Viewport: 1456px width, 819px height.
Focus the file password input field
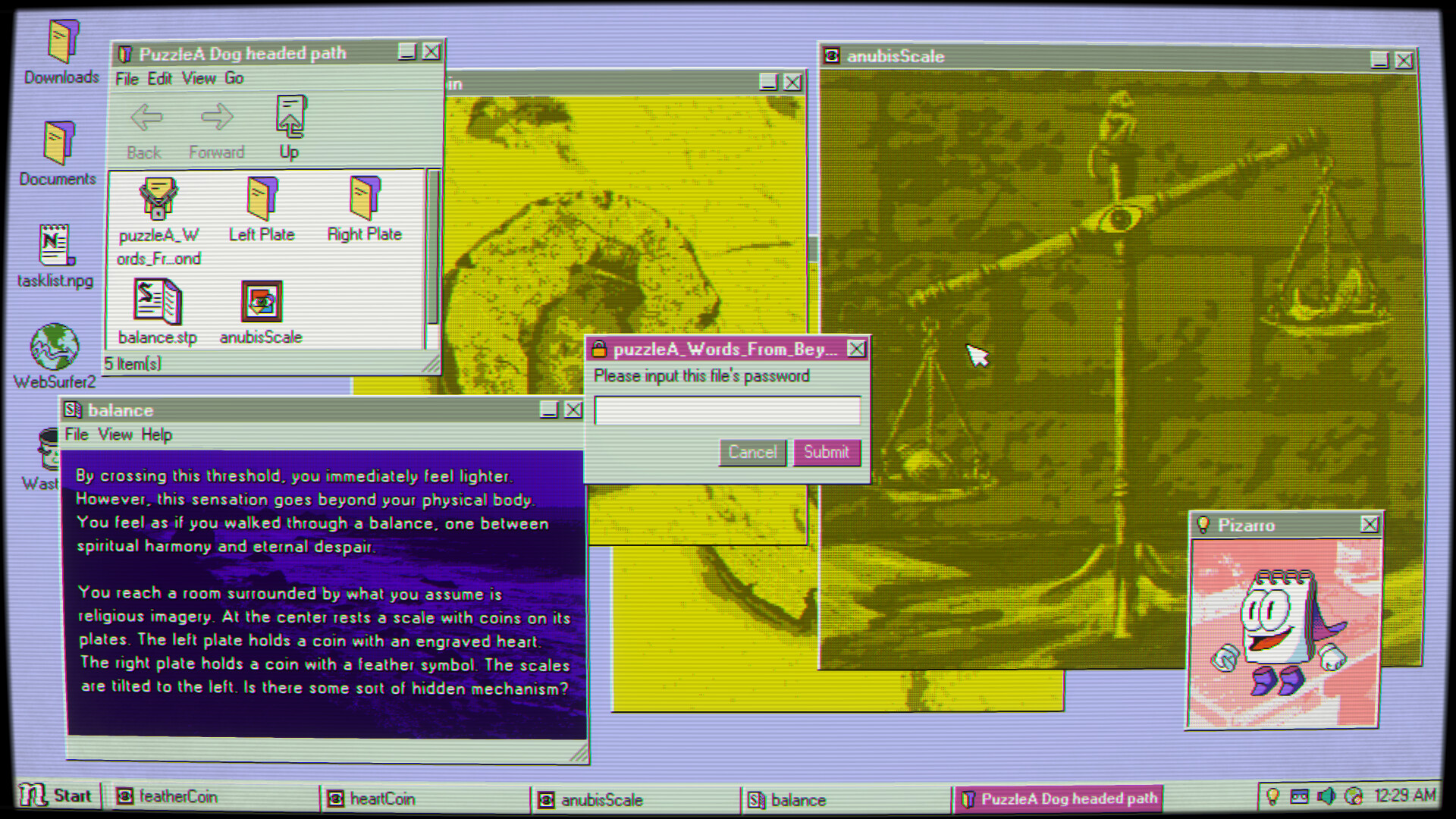[726, 410]
